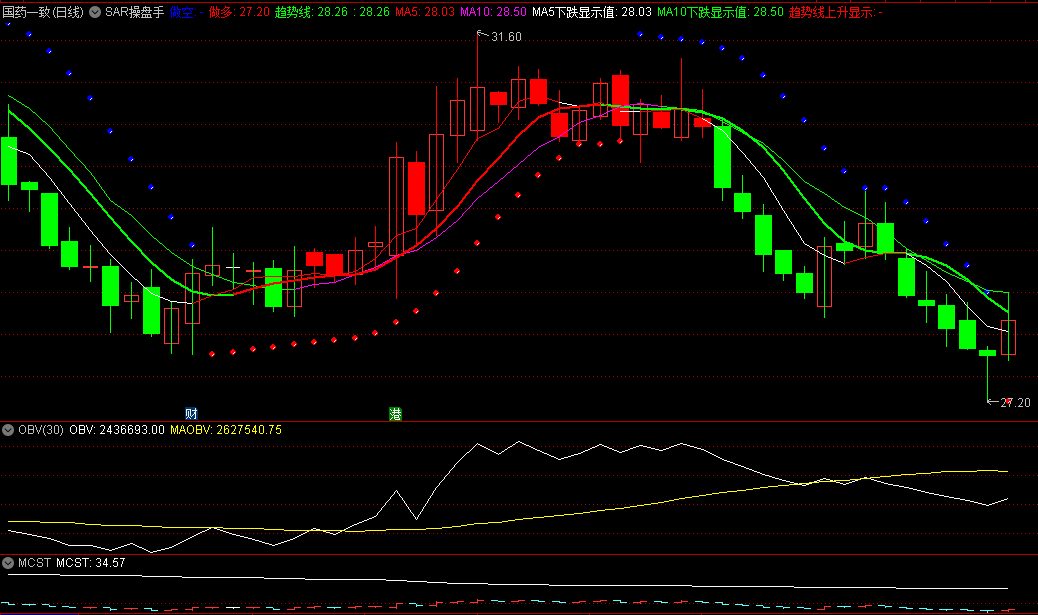Click the 31.60 high price annotation
The height and width of the screenshot is (615, 1038).
506,37
